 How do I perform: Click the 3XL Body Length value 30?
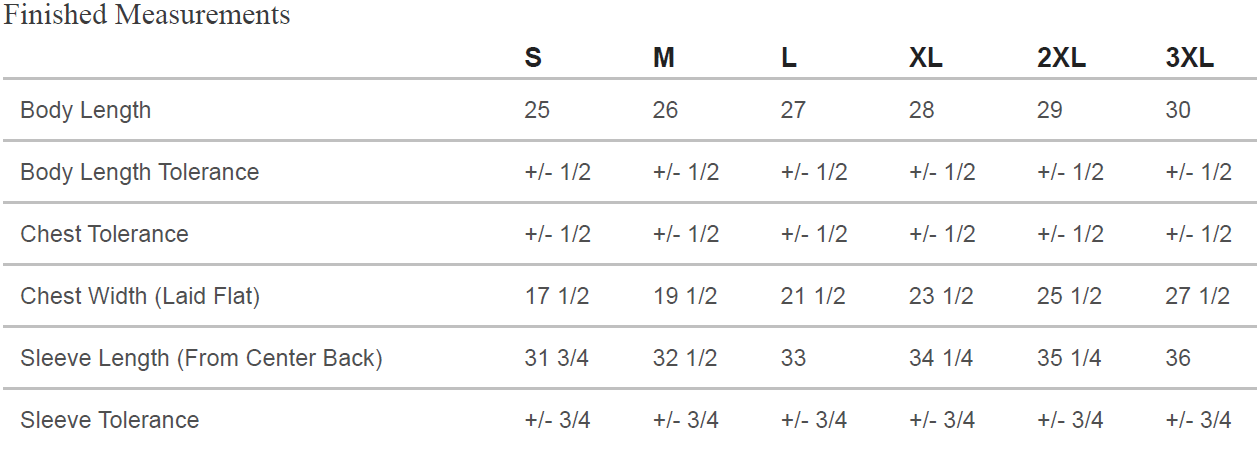pyautogui.click(x=1178, y=110)
